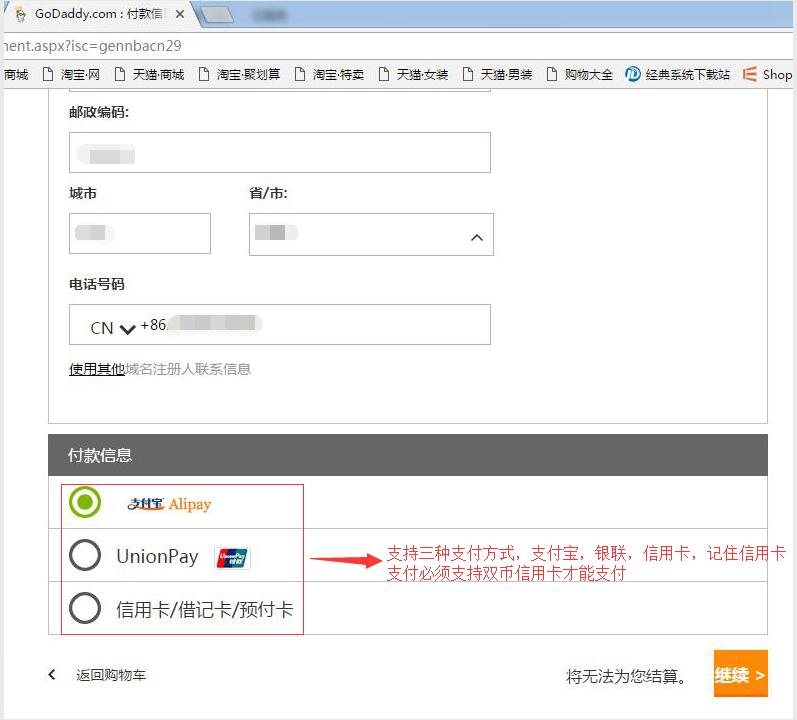
Task: Click the 电话号码 field label
Action: (x=97, y=284)
